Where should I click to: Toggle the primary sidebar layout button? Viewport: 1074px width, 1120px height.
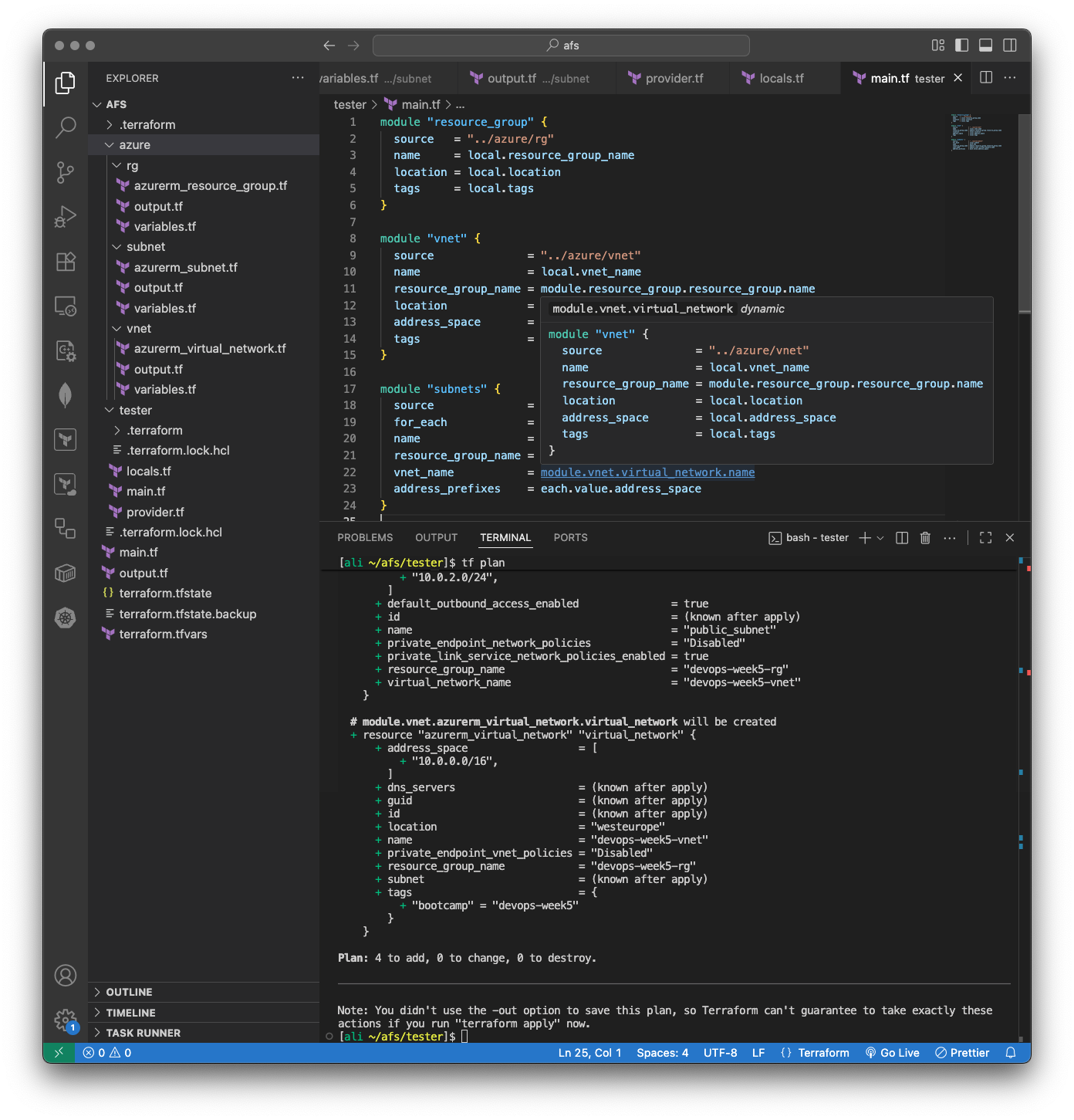961,46
